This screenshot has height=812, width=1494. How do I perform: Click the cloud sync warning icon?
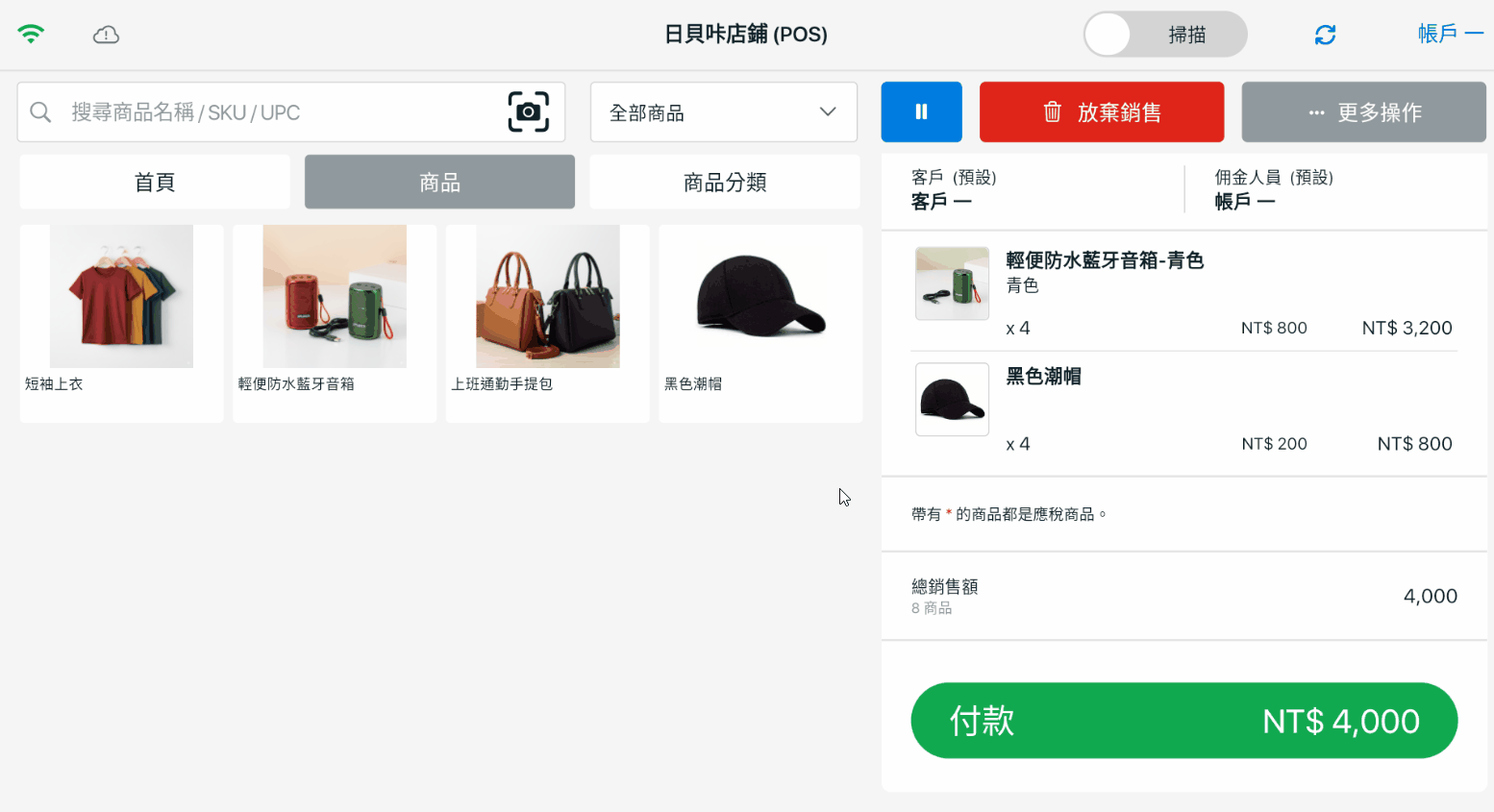[106, 36]
